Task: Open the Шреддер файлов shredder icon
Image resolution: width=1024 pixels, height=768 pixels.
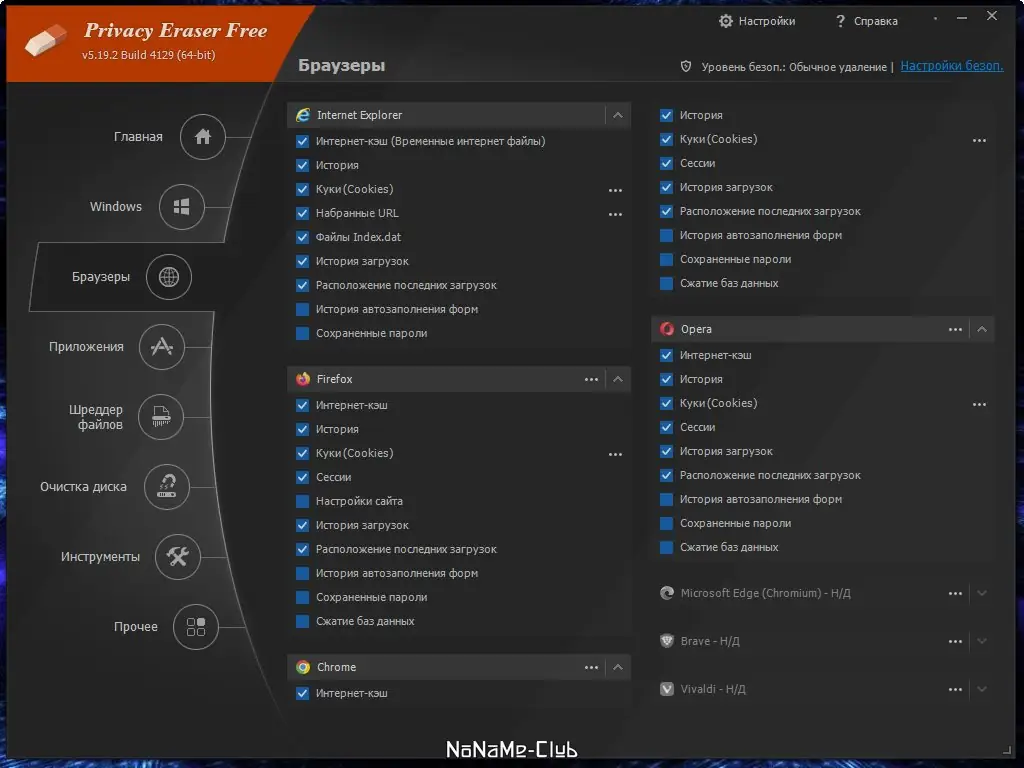Action: [x=161, y=417]
